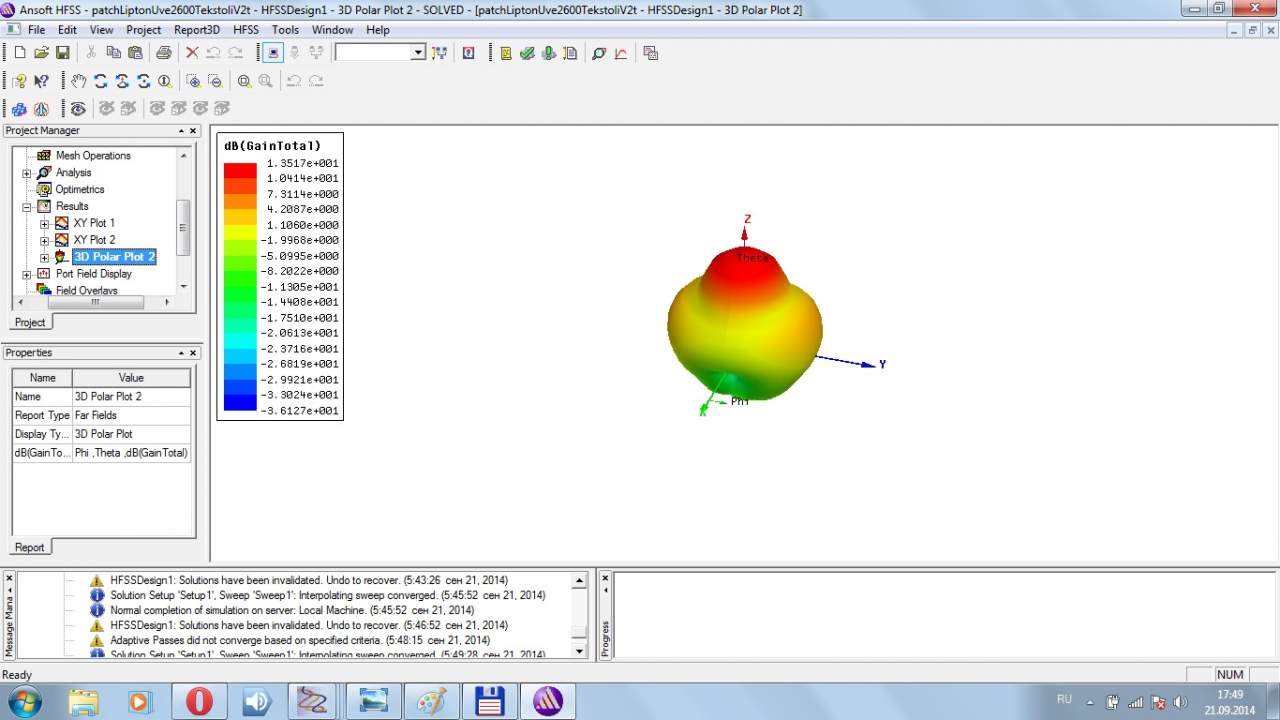Select the Report tab in Properties
Viewport: 1280px width, 720px height.
tap(29, 547)
